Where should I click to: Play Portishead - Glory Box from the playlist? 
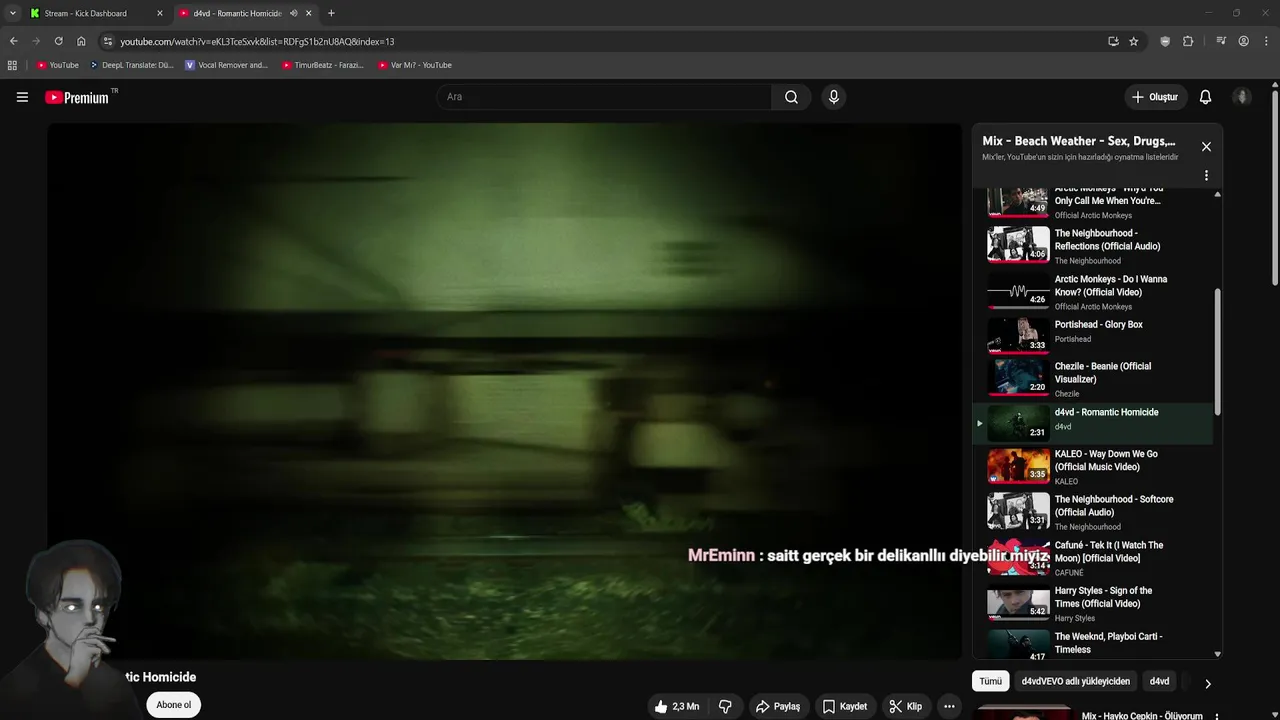click(1095, 334)
